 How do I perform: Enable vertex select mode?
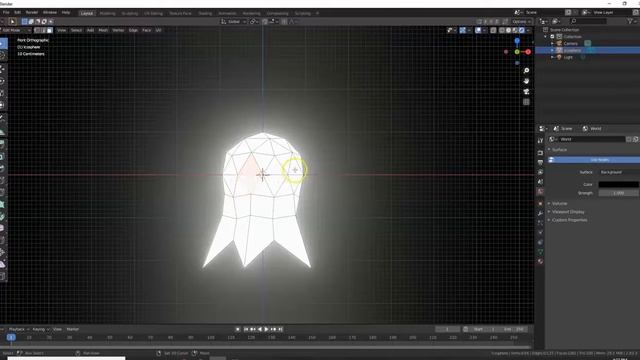tap(37, 30)
